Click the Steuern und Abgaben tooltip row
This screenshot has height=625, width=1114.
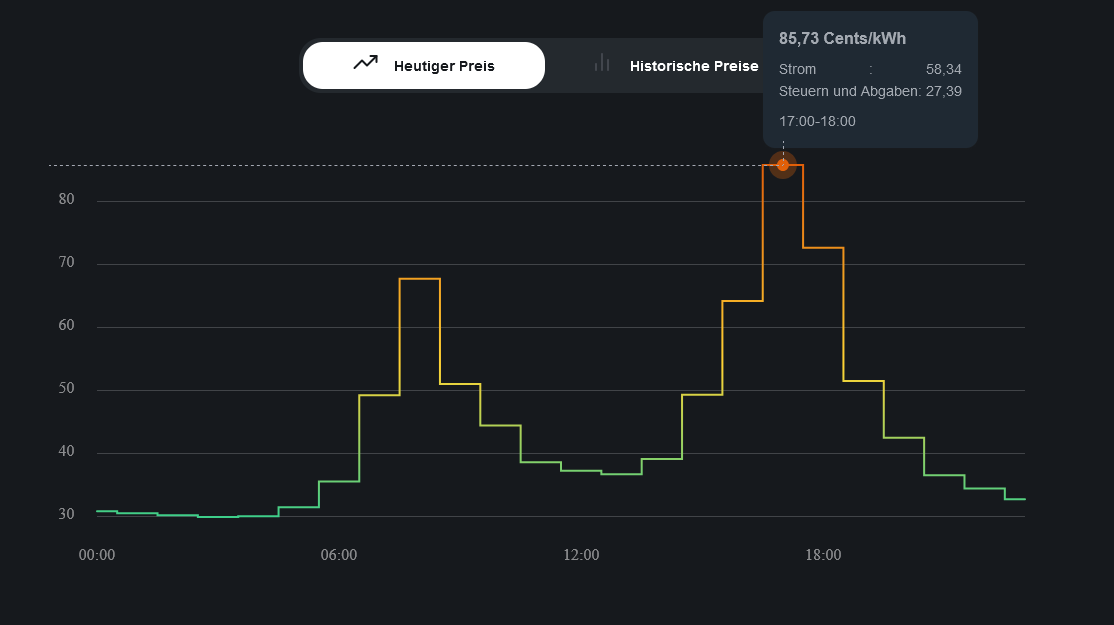(x=869, y=91)
